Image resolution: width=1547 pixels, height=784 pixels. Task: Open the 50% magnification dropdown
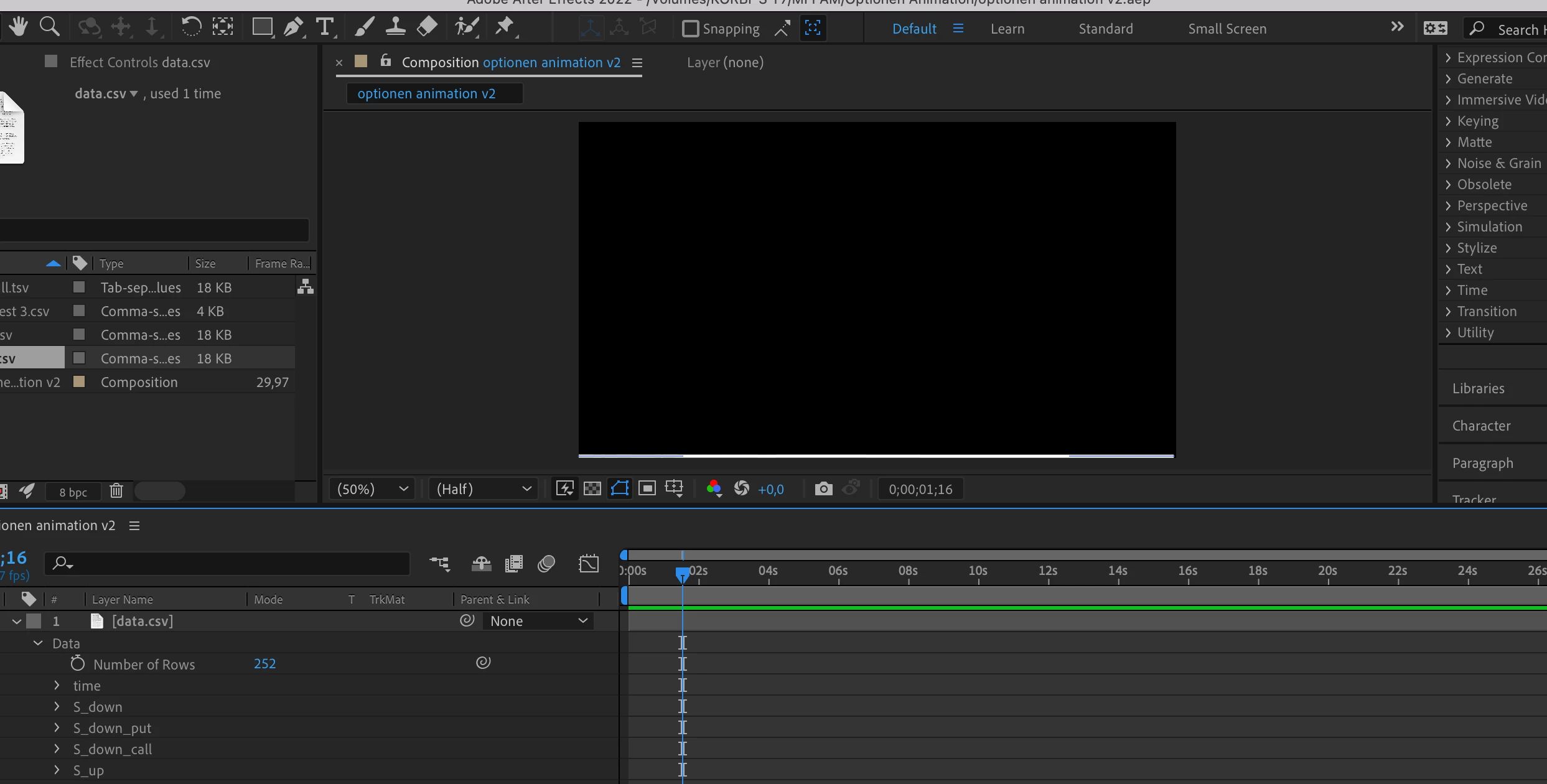point(372,488)
